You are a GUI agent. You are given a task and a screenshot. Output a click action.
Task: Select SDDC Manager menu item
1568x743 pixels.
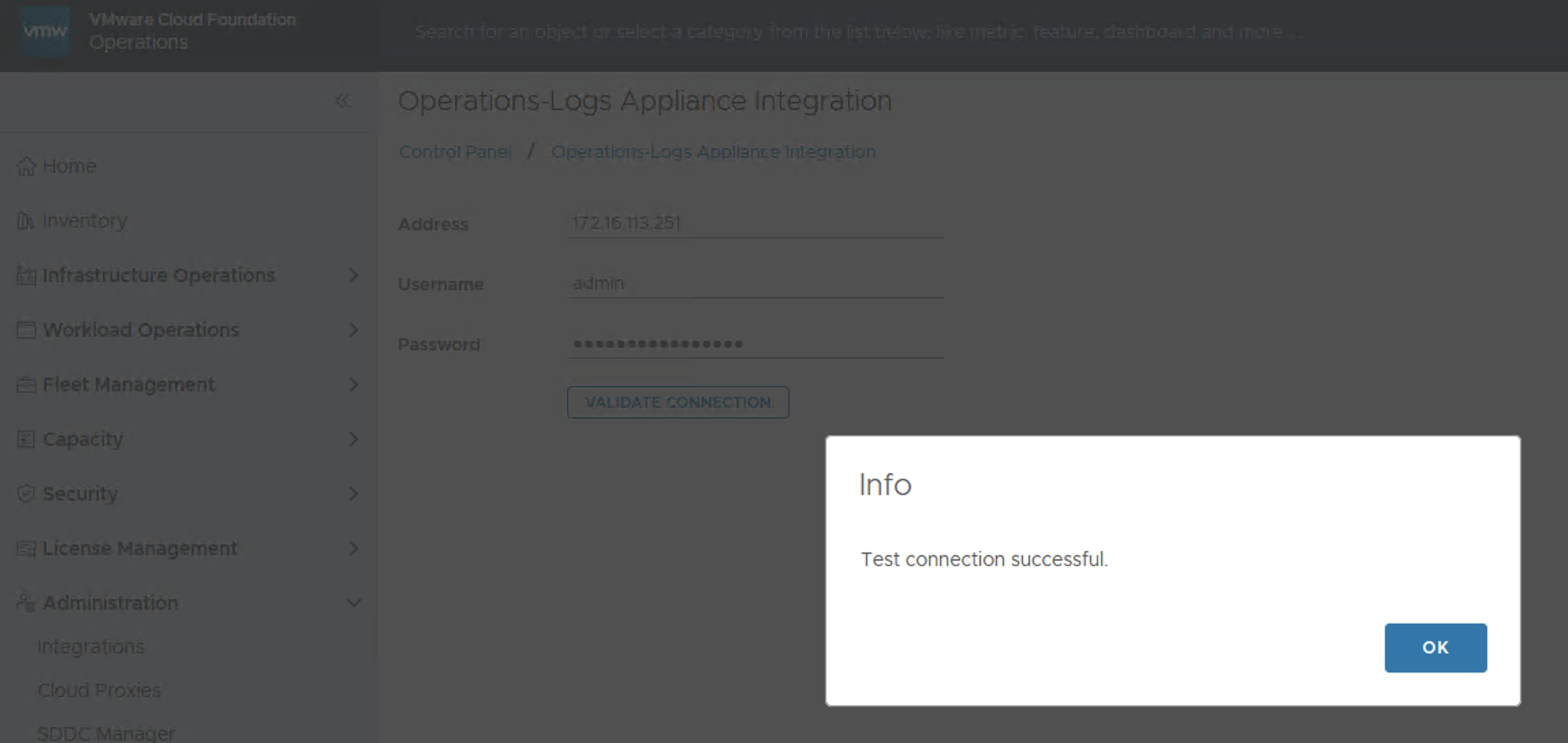pos(107,733)
